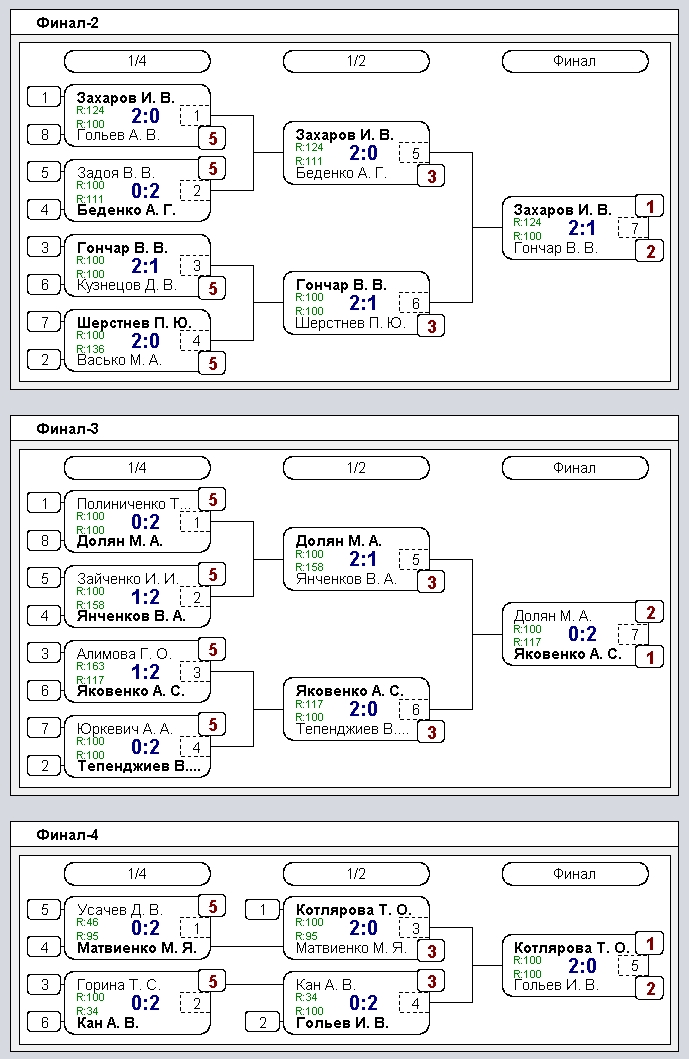The width and height of the screenshot is (689, 1059).
Task: Click place badge 1 on Захаров's final match
Action: click(x=650, y=207)
